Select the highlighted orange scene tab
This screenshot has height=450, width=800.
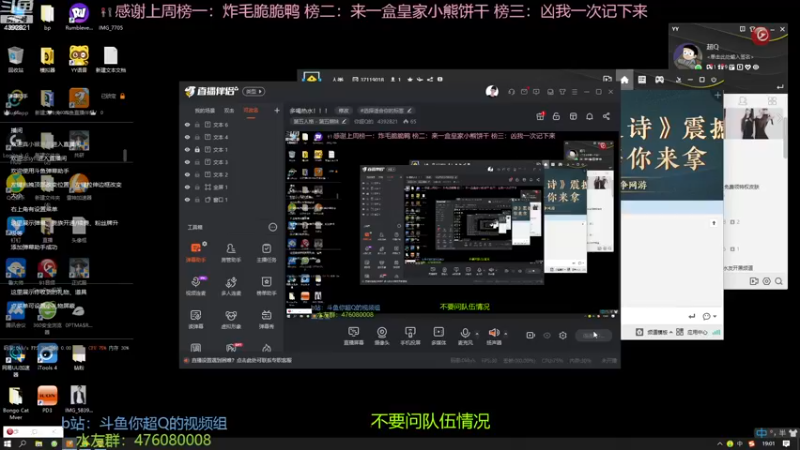tap(251, 111)
